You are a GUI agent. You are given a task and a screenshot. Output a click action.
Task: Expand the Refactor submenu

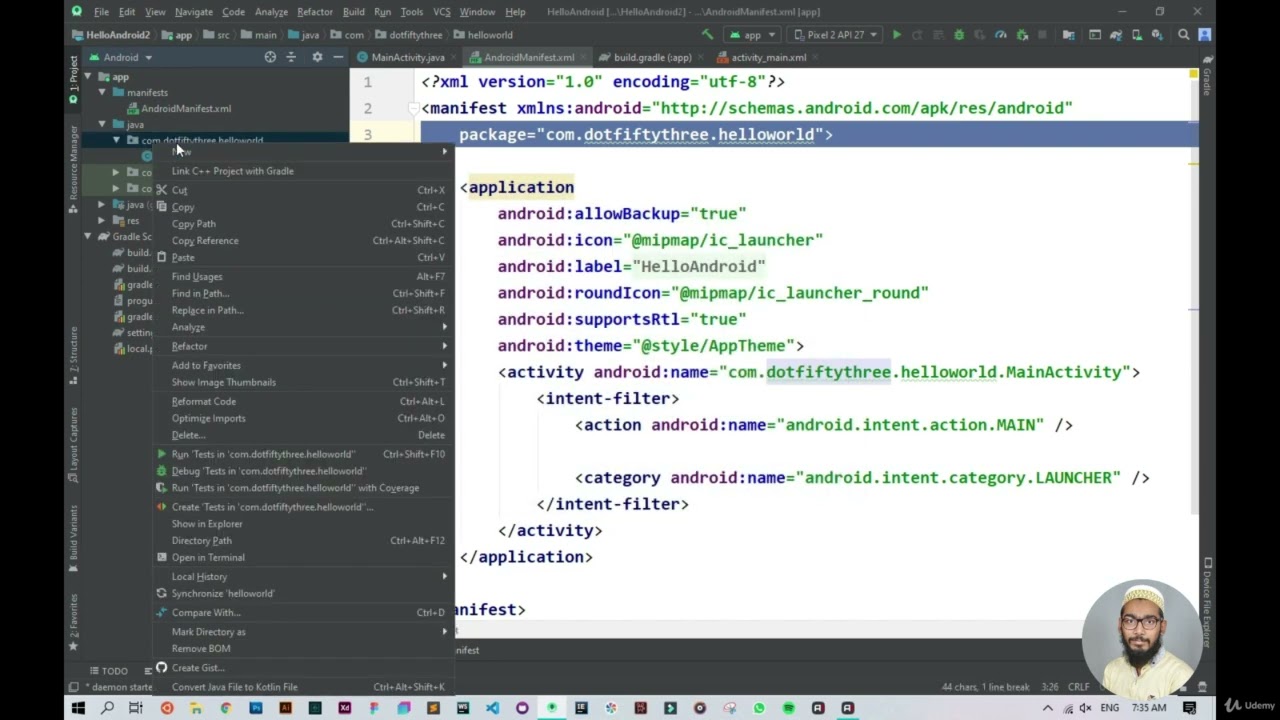pyautogui.click(x=304, y=346)
